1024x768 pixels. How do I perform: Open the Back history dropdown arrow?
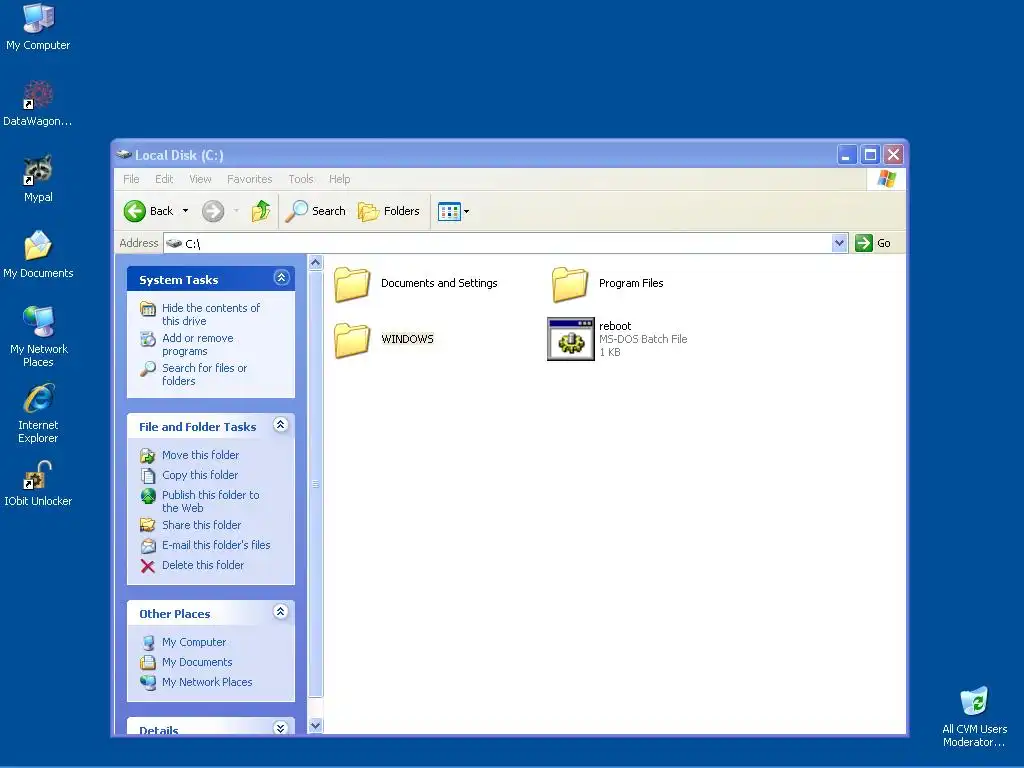pyautogui.click(x=185, y=211)
